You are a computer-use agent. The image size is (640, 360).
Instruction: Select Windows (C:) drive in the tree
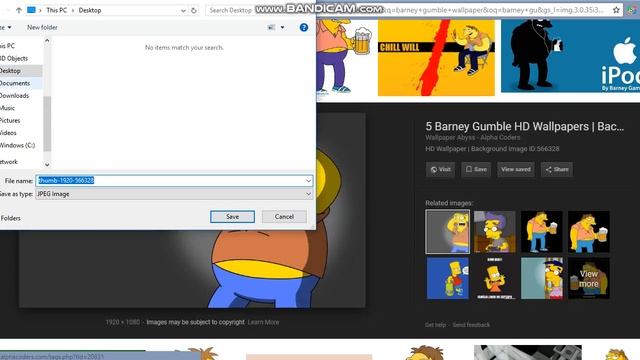click(x=20, y=145)
